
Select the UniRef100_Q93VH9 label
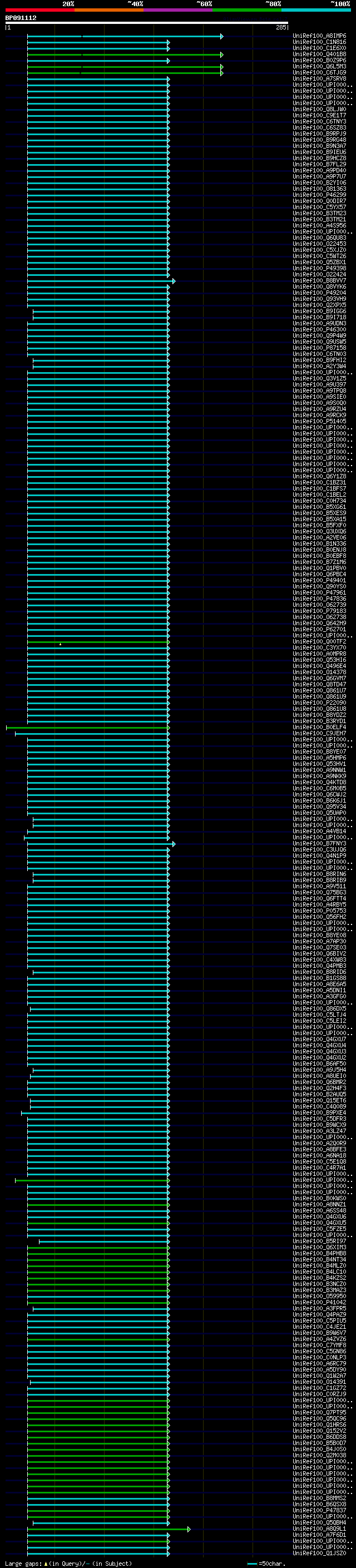[x=319, y=299]
